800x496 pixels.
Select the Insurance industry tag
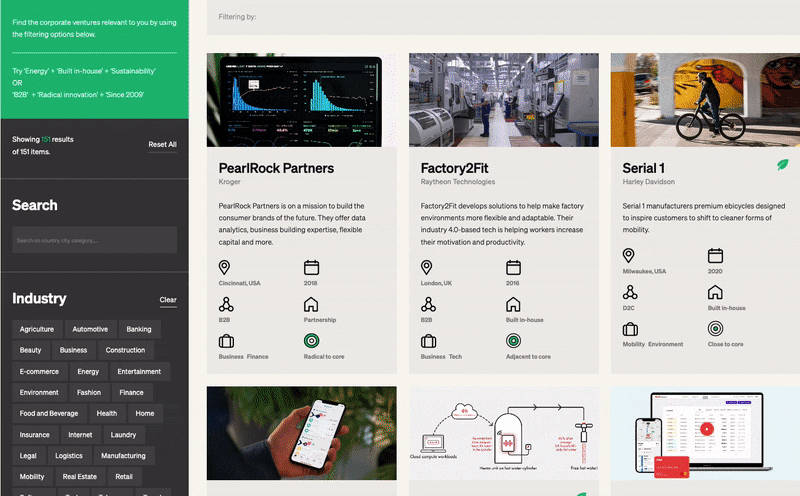[x=35, y=435]
